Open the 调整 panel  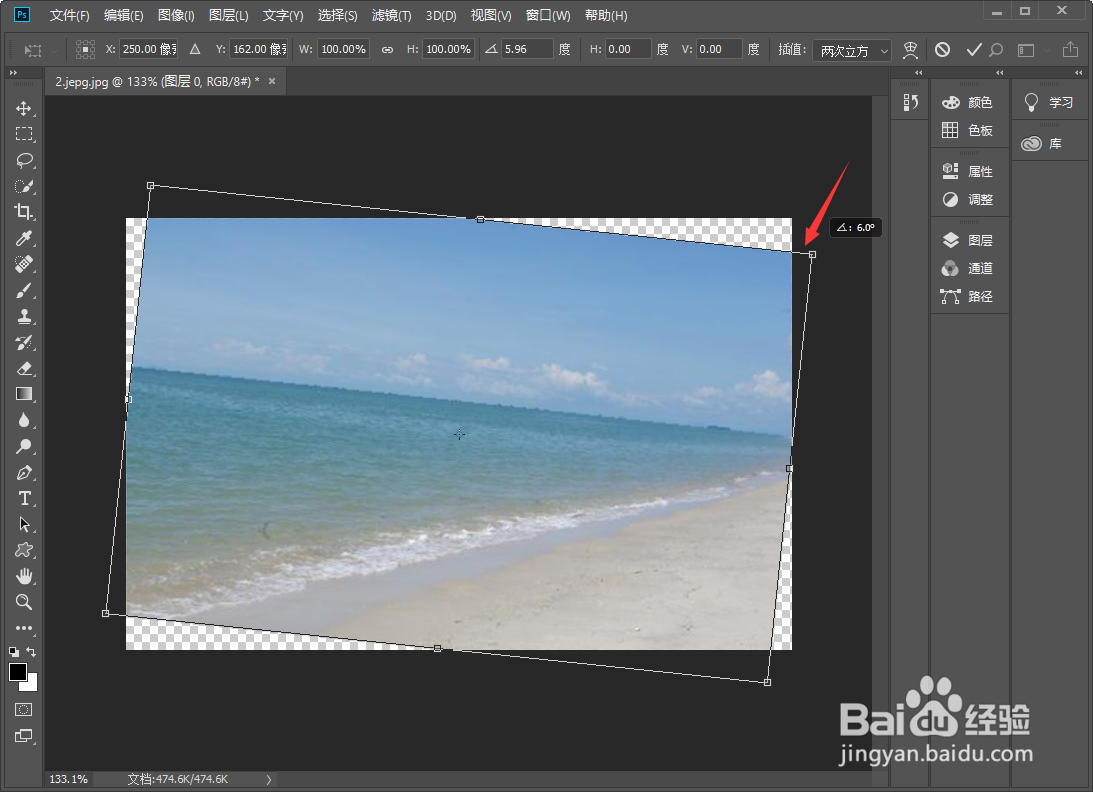click(x=968, y=199)
